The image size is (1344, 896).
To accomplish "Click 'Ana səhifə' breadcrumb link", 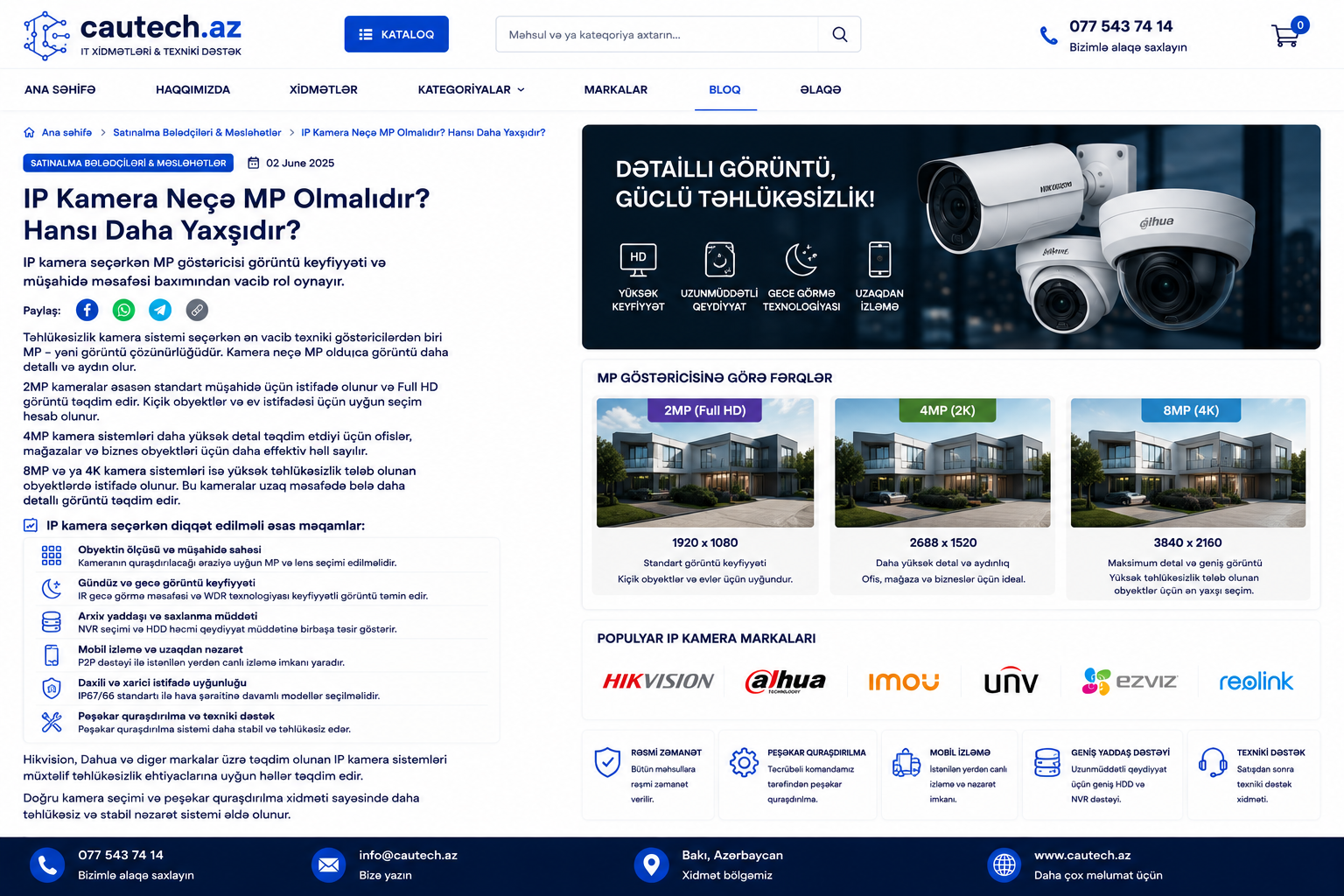I will tap(66, 132).
